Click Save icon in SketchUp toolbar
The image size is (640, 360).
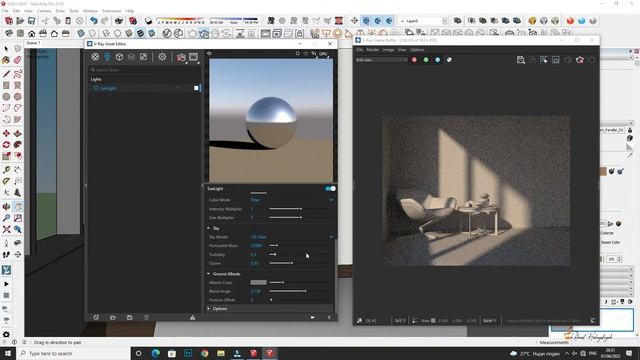(x=31, y=20)
